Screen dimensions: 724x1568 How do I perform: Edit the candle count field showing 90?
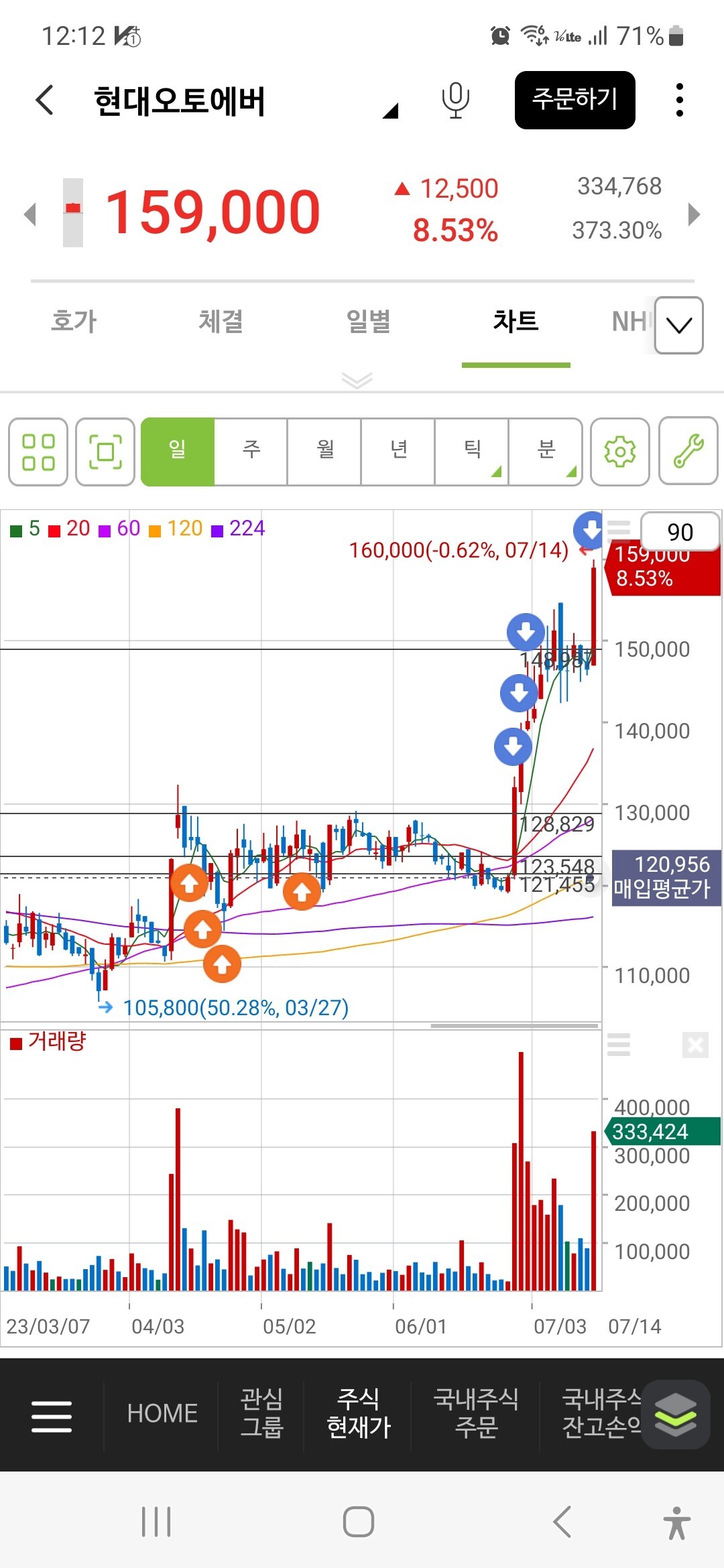(x=680, y=532)
